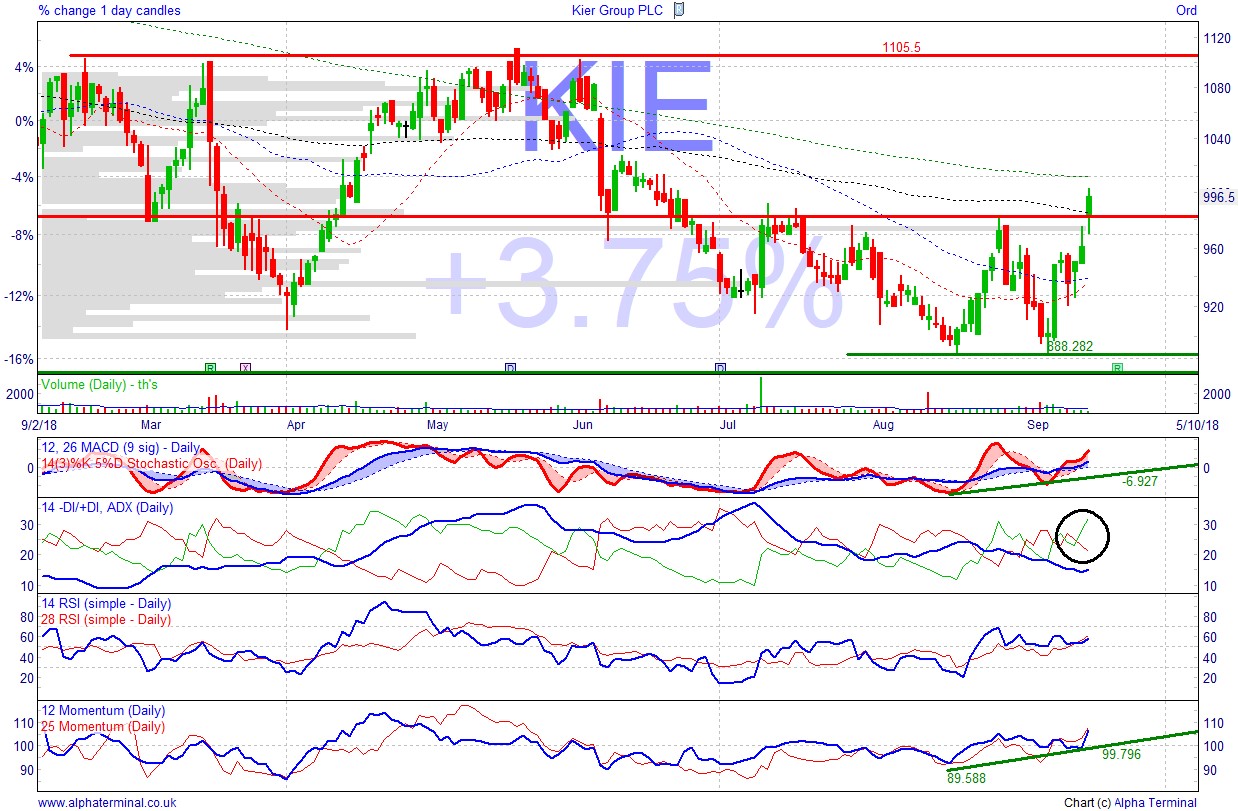Click the 99.796 momentum trendline value
1238x811 pixels.
click(1119, 755)
